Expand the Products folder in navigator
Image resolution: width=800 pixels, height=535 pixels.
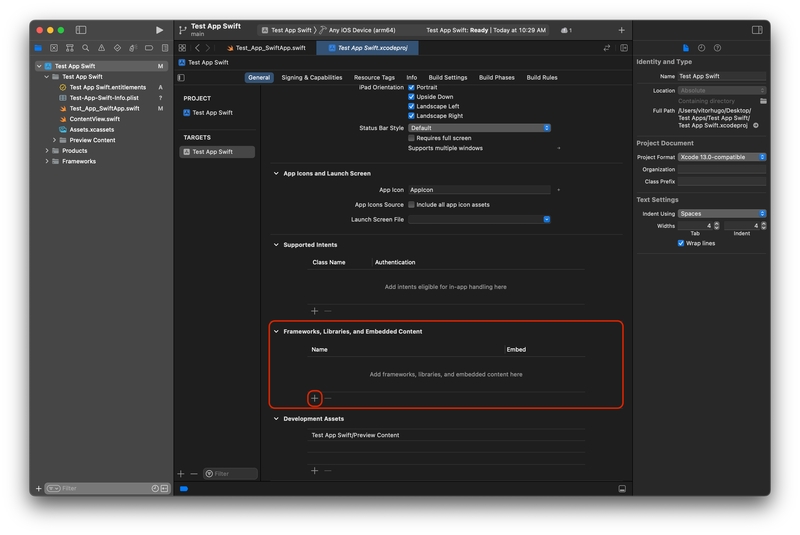[47, 151]
